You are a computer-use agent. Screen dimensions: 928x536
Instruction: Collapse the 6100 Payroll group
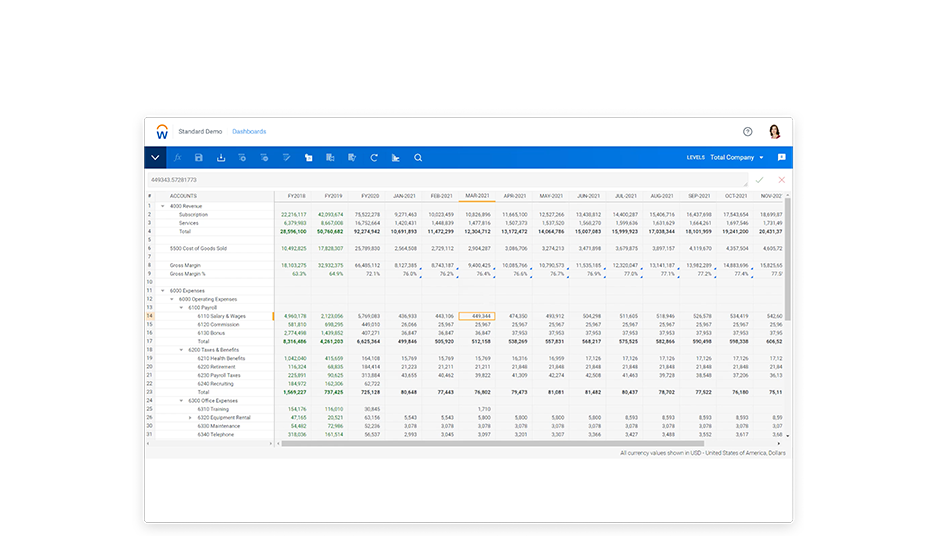(180, 308)
